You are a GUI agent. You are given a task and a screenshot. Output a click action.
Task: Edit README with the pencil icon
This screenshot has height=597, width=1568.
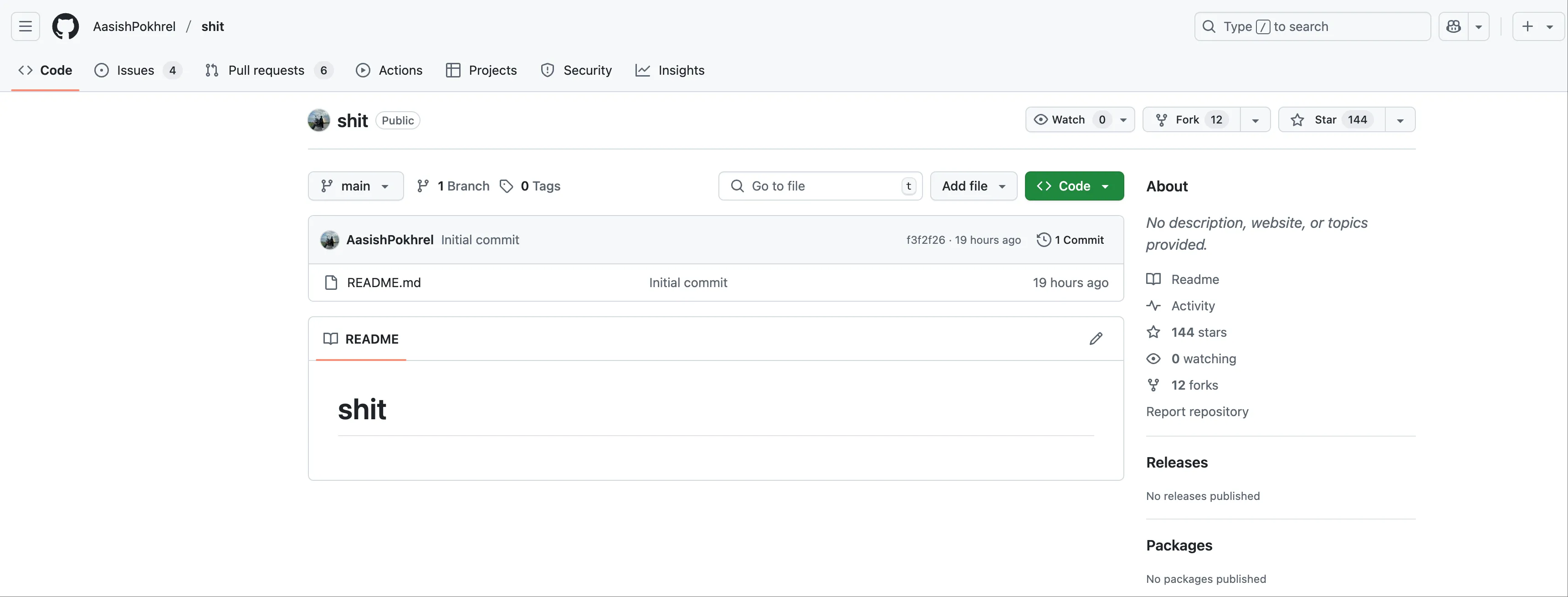pyautogui.click(x=1096, y=339)
